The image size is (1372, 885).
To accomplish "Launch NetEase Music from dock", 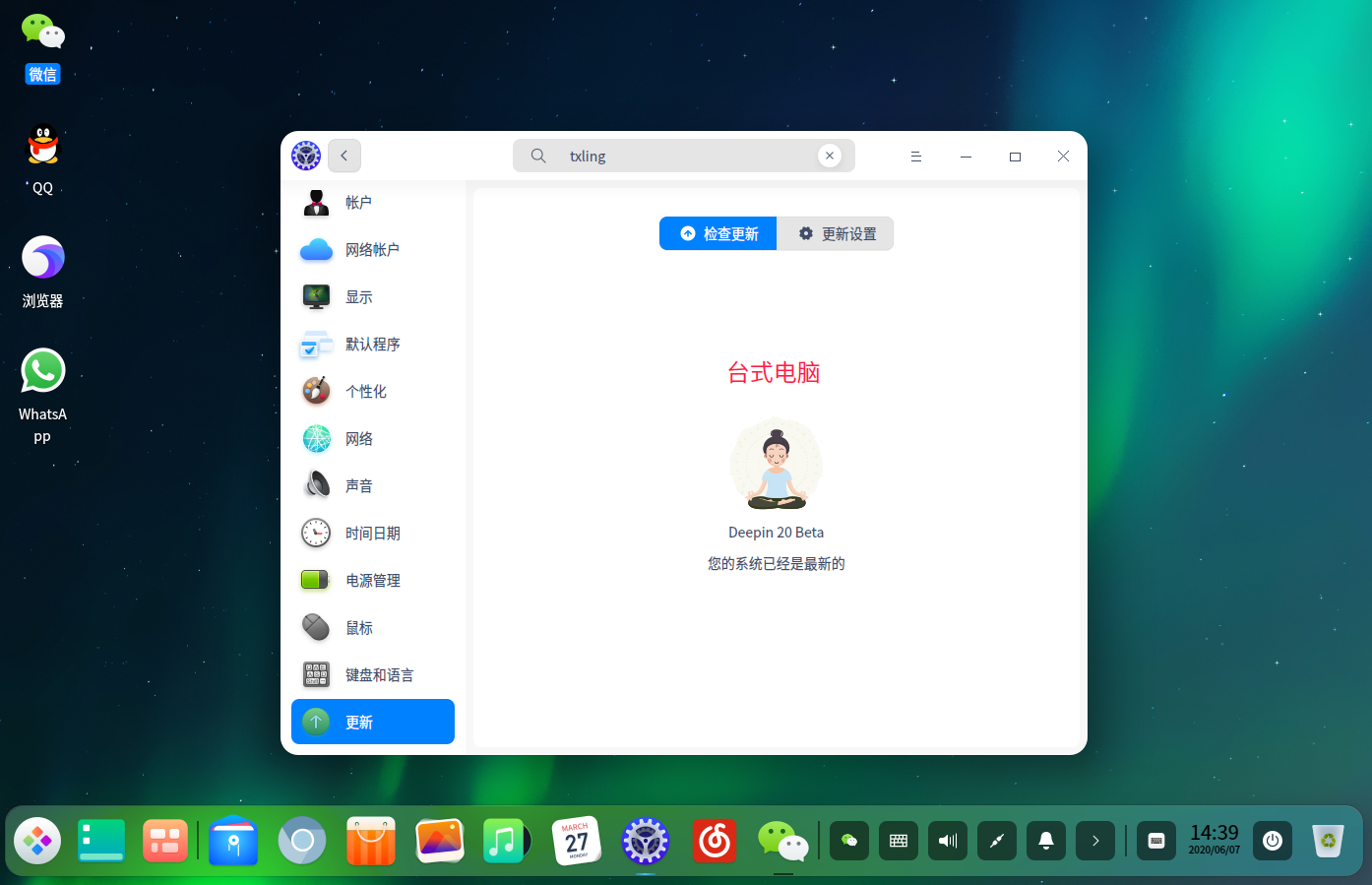I will [715, 841].
